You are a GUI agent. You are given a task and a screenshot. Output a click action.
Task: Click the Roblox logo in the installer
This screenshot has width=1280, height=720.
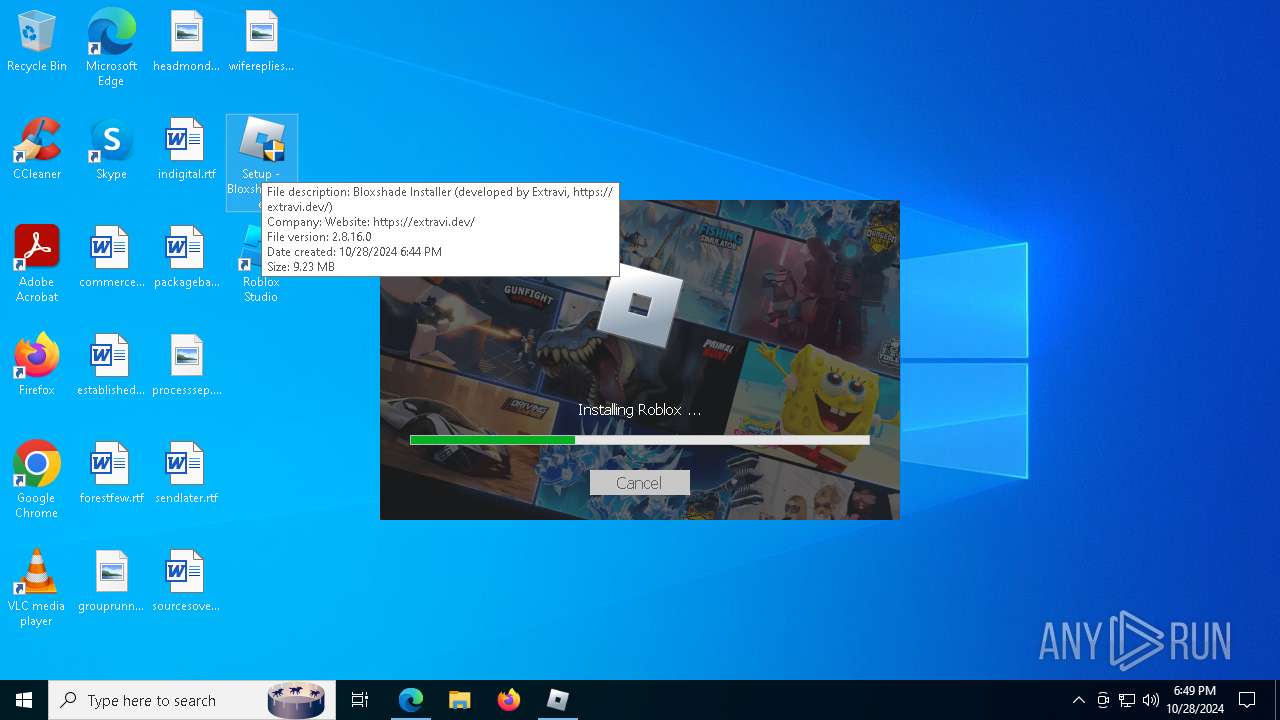point(640,304)
